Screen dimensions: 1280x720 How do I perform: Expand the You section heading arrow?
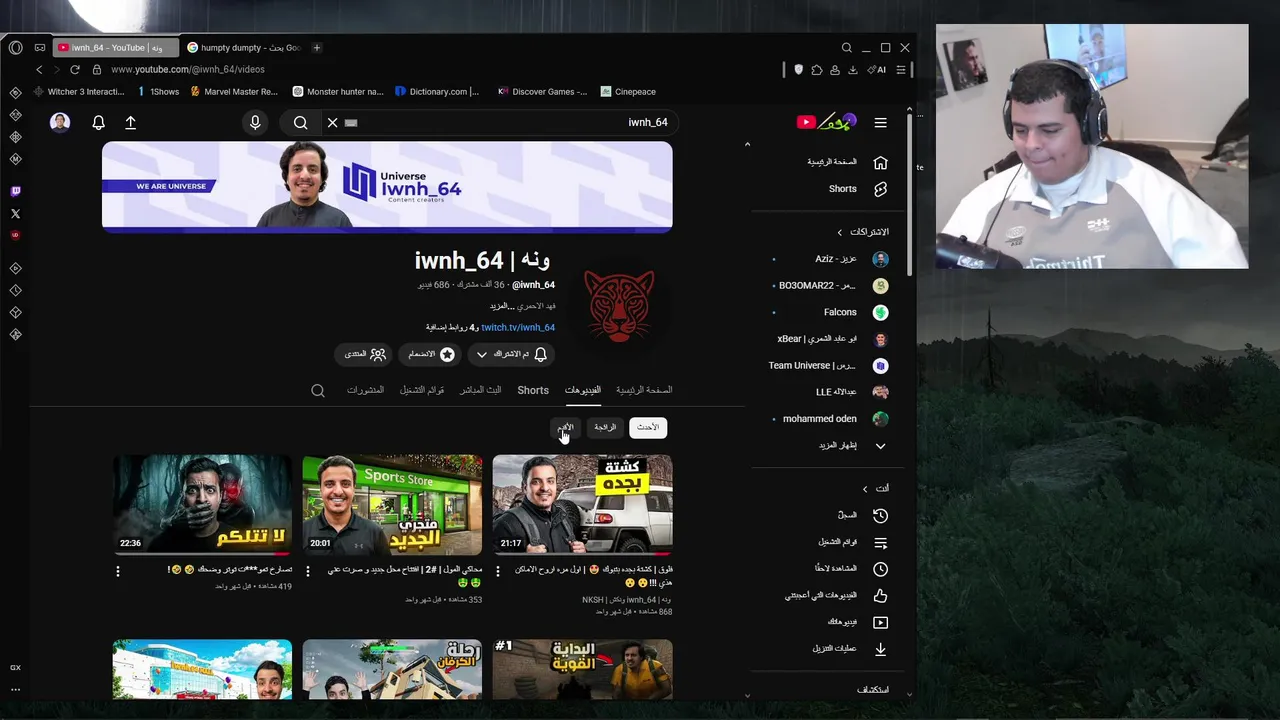865,488
